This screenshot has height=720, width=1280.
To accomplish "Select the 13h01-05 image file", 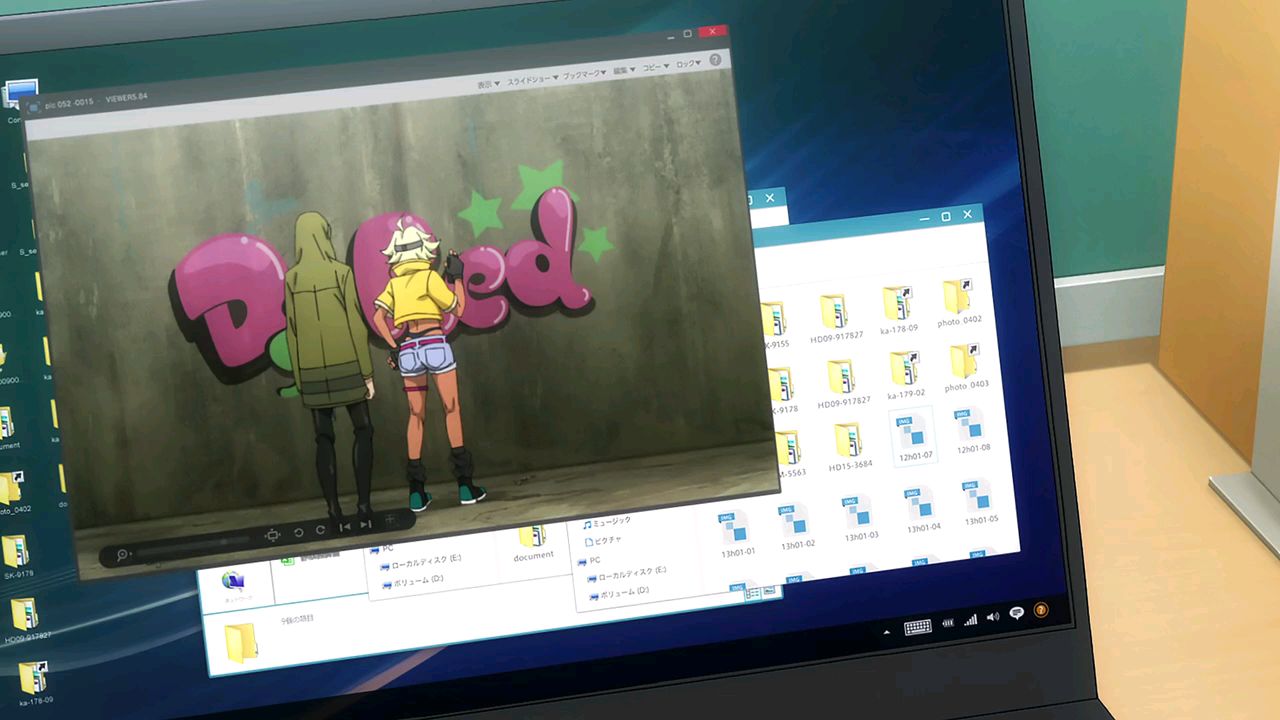I will (x=979, y=502).
